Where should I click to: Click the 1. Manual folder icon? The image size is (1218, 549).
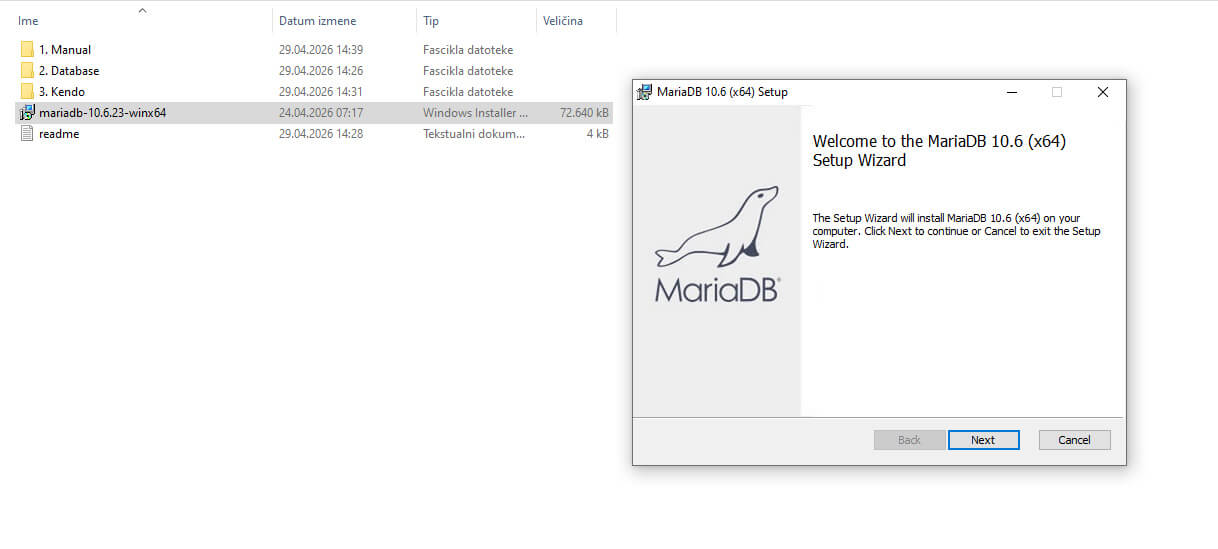(x=27, y=50)
